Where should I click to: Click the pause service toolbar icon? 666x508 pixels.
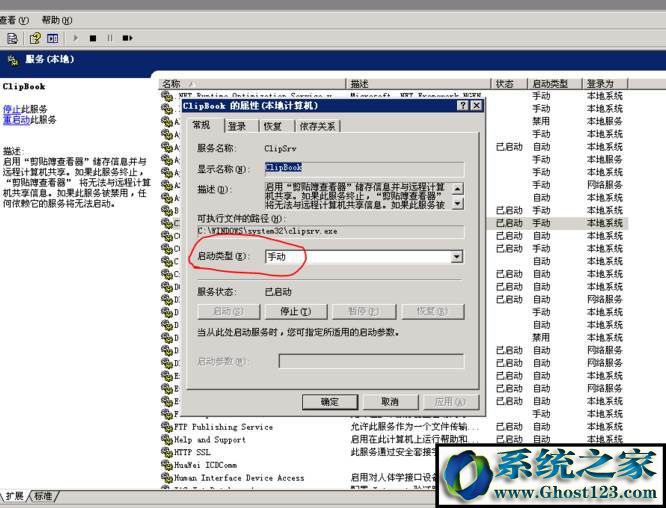point(110,38)
